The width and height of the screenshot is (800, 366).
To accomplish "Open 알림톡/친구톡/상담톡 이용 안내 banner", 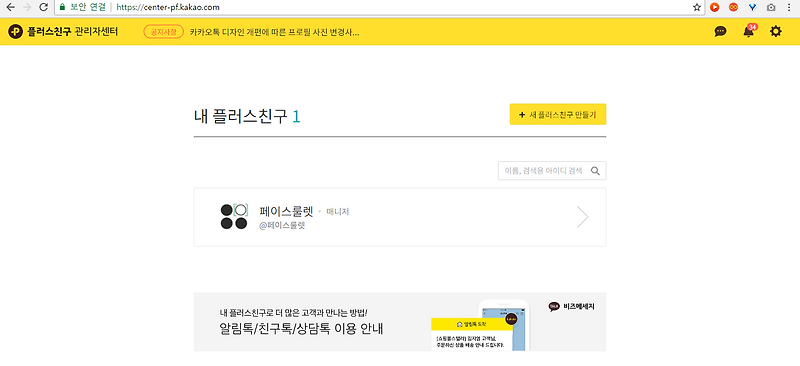I will pyautogui.click(x=399, y=322).
